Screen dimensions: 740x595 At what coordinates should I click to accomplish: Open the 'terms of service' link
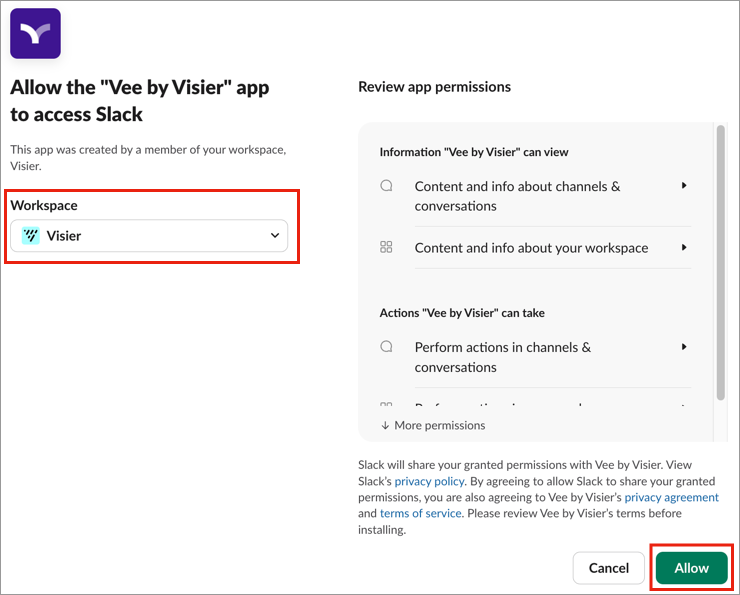click(x=421, y=513)
